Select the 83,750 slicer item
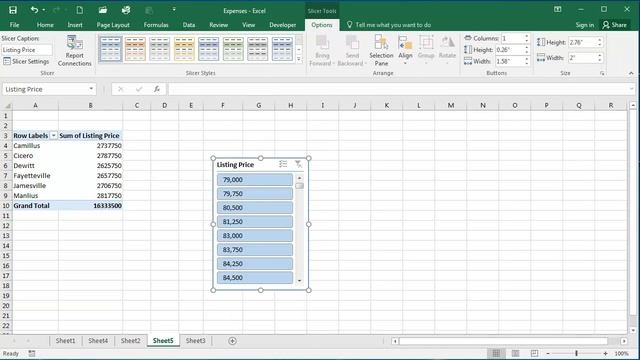 255,249
